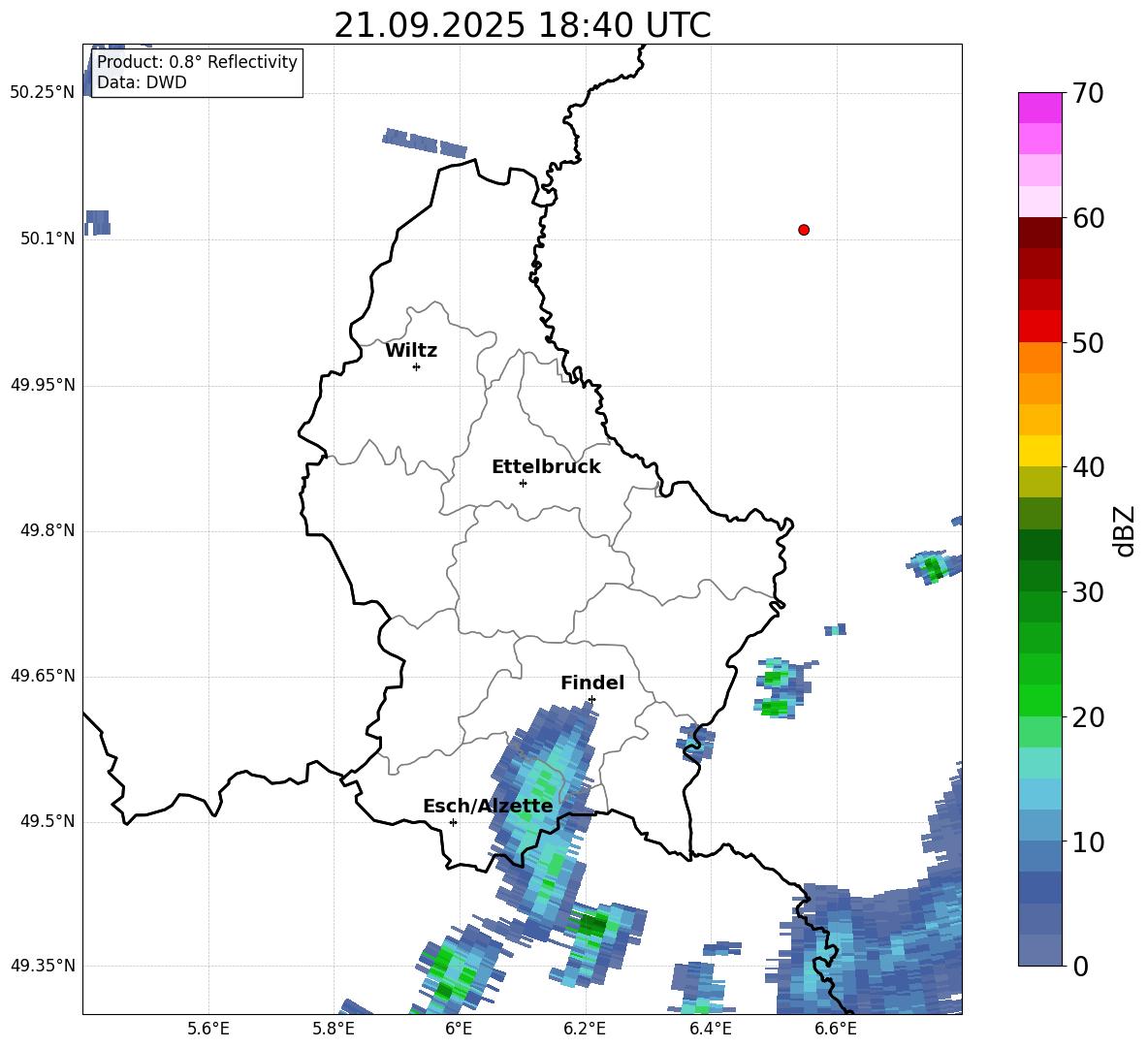
Task: Click the 49.95°N latitude label
Action: pos(43,385)
